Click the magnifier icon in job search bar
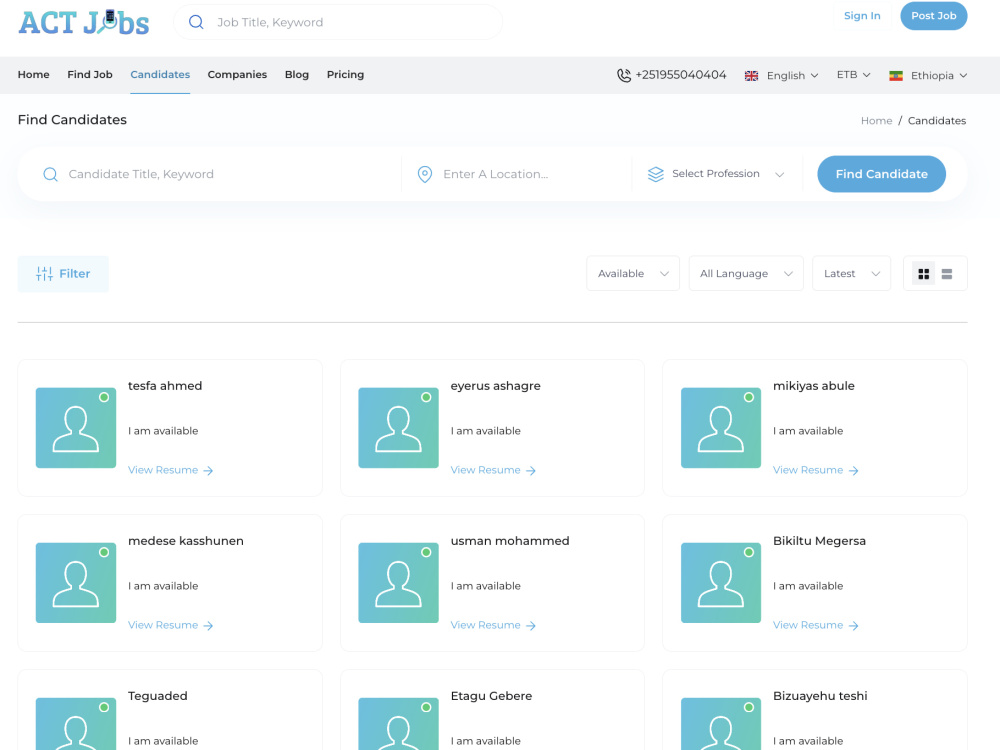 click(x=196, y=22)
